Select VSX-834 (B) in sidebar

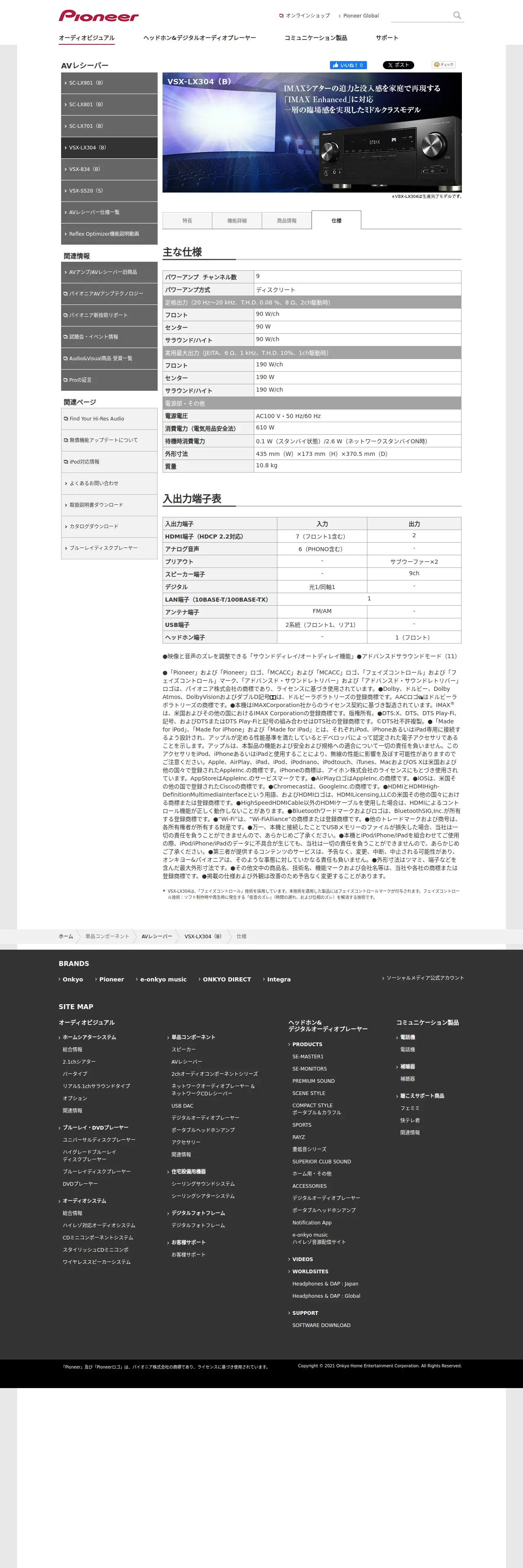click(109, 169)
